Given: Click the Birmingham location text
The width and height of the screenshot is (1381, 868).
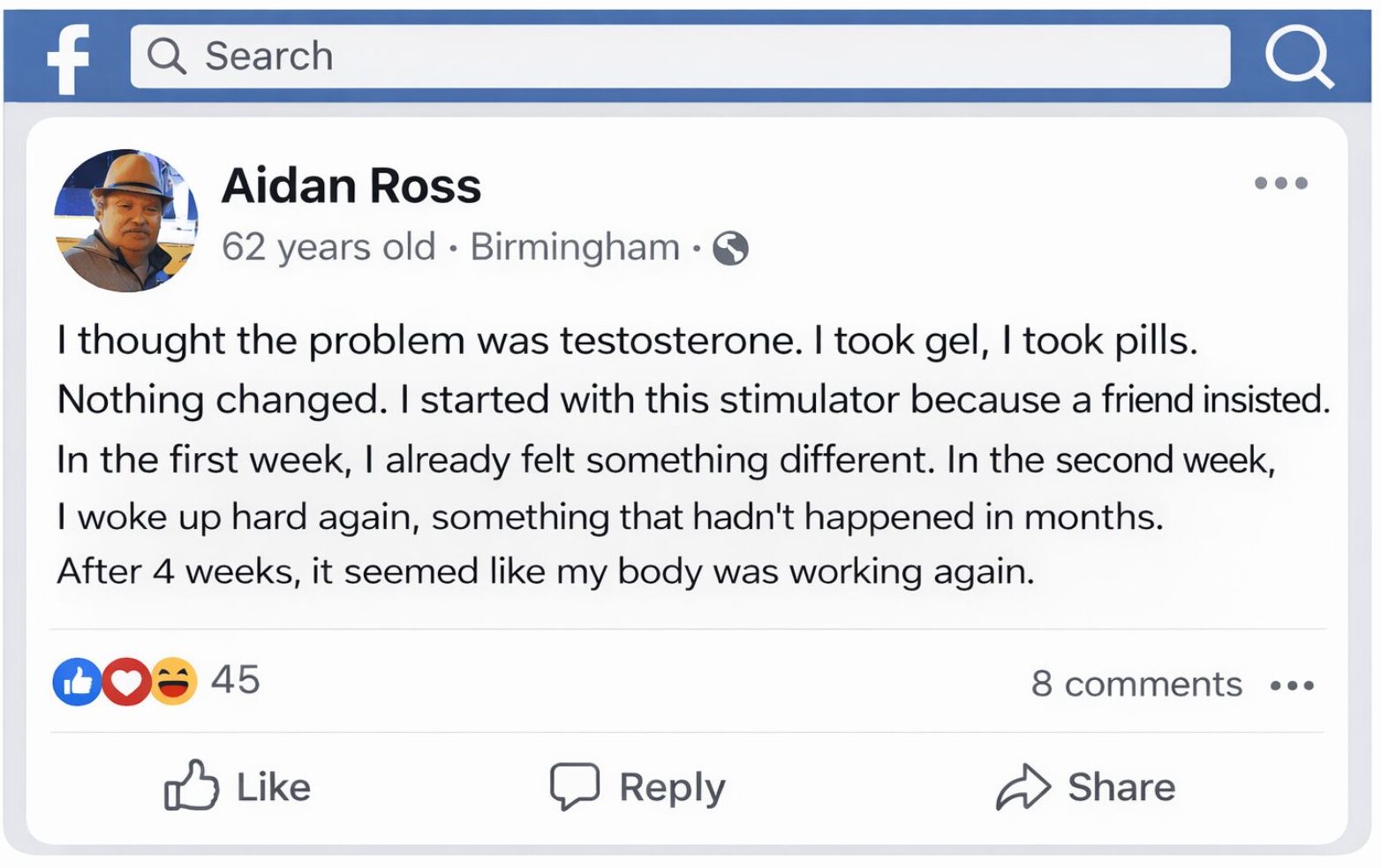Looking at the screenshot, I should [575, 246].
